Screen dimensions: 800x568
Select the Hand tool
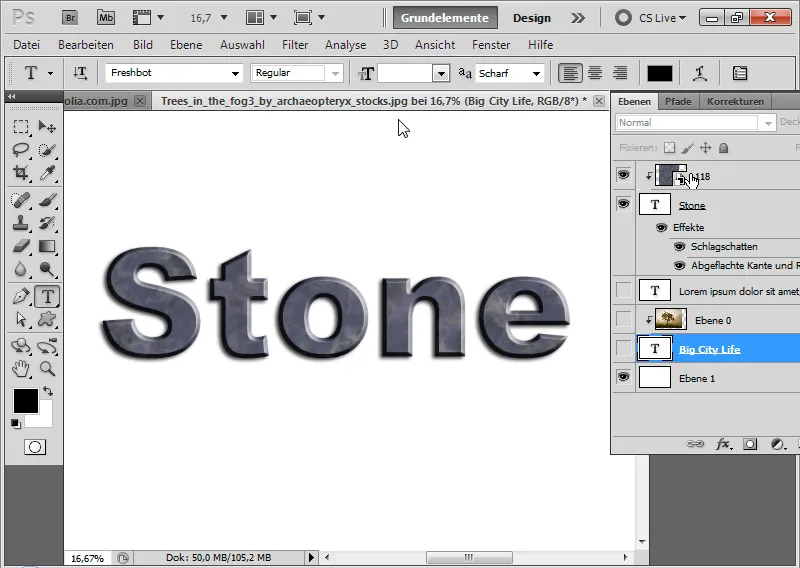[x=21, y=368]
